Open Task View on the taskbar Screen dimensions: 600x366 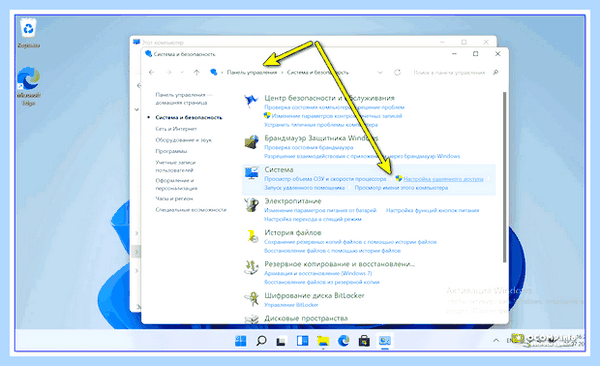282,340
